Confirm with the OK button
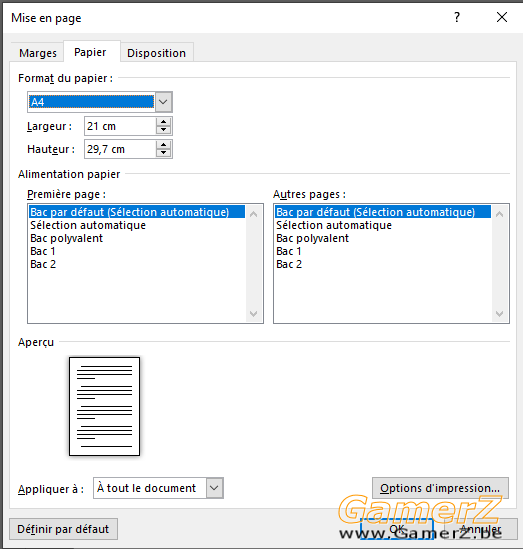 click(397, 529)
